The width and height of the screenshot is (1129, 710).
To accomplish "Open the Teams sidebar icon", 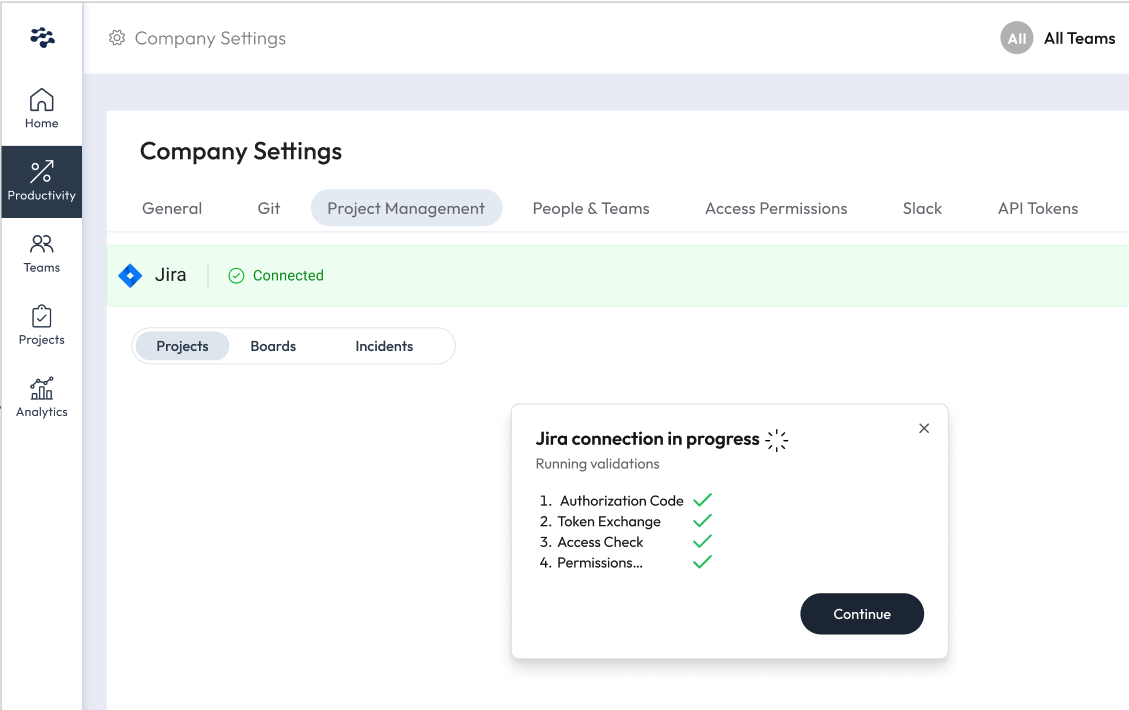I will (x=42, y=253).
